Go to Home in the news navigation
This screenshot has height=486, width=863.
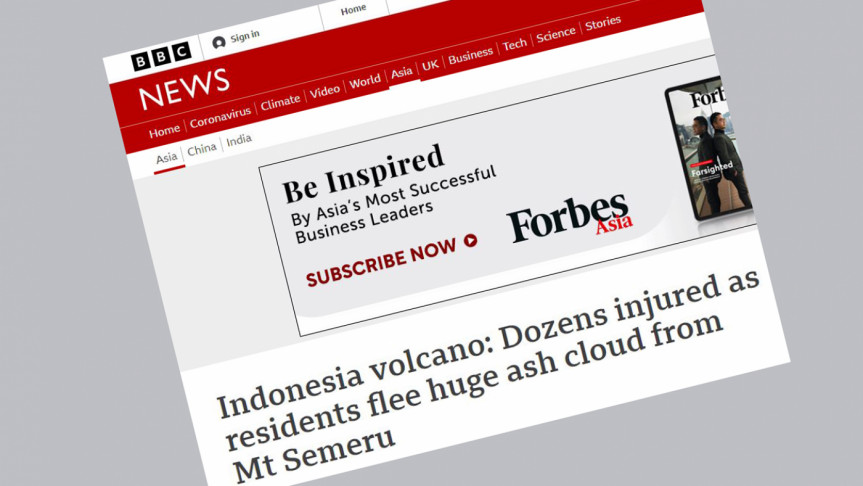click(164, 131)
